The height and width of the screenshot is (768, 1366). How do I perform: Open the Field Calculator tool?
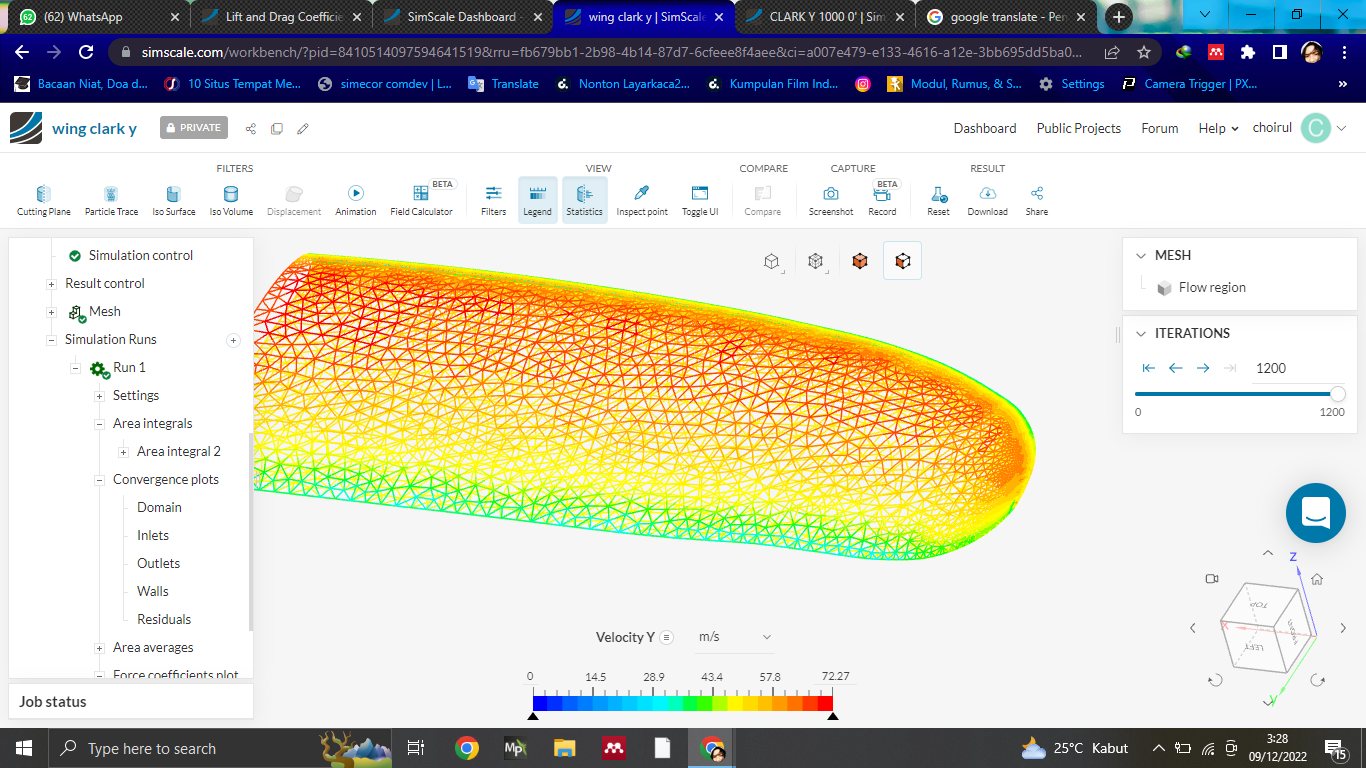tap(421, 200)
